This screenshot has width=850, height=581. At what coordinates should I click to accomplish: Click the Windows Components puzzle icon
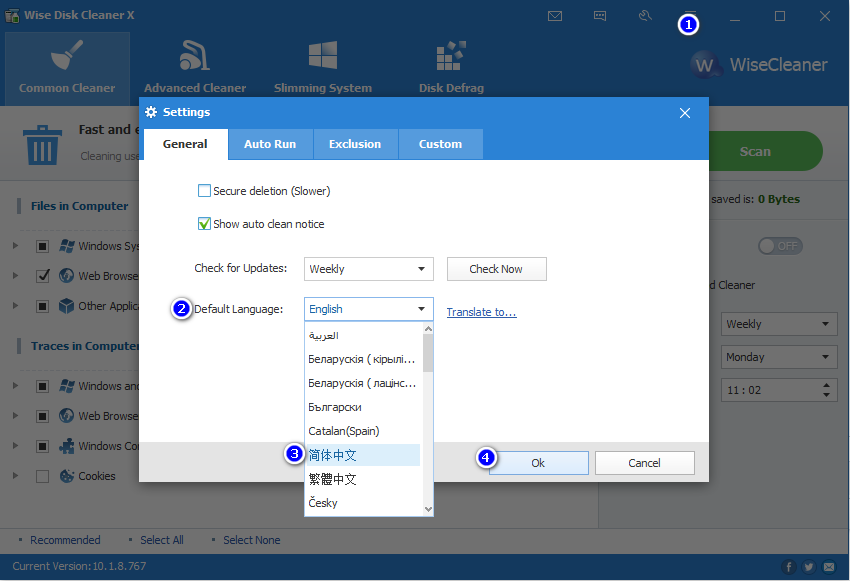coord(67,446)
